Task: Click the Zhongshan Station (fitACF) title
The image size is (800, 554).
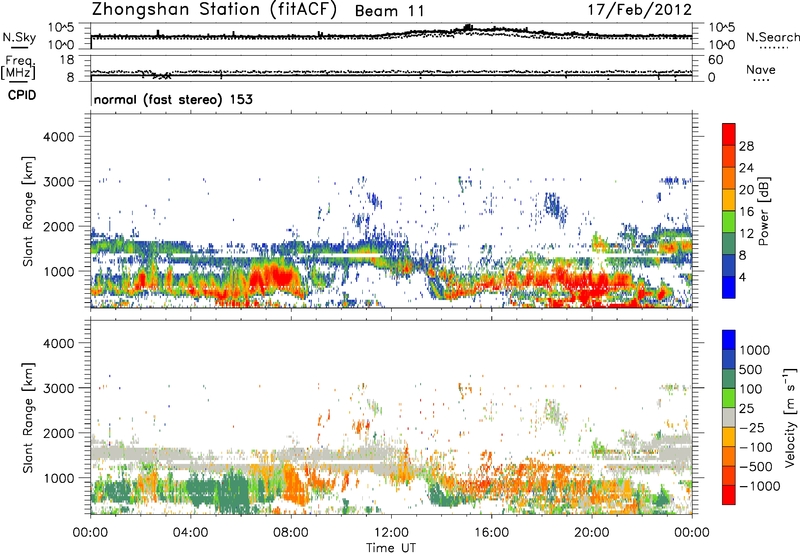Action: 214,10
